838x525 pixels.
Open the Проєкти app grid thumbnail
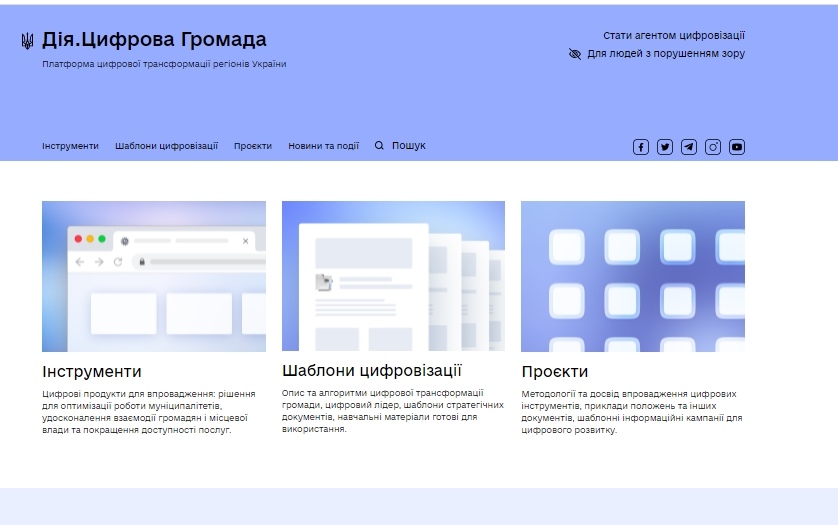click(x=632, y=276)
